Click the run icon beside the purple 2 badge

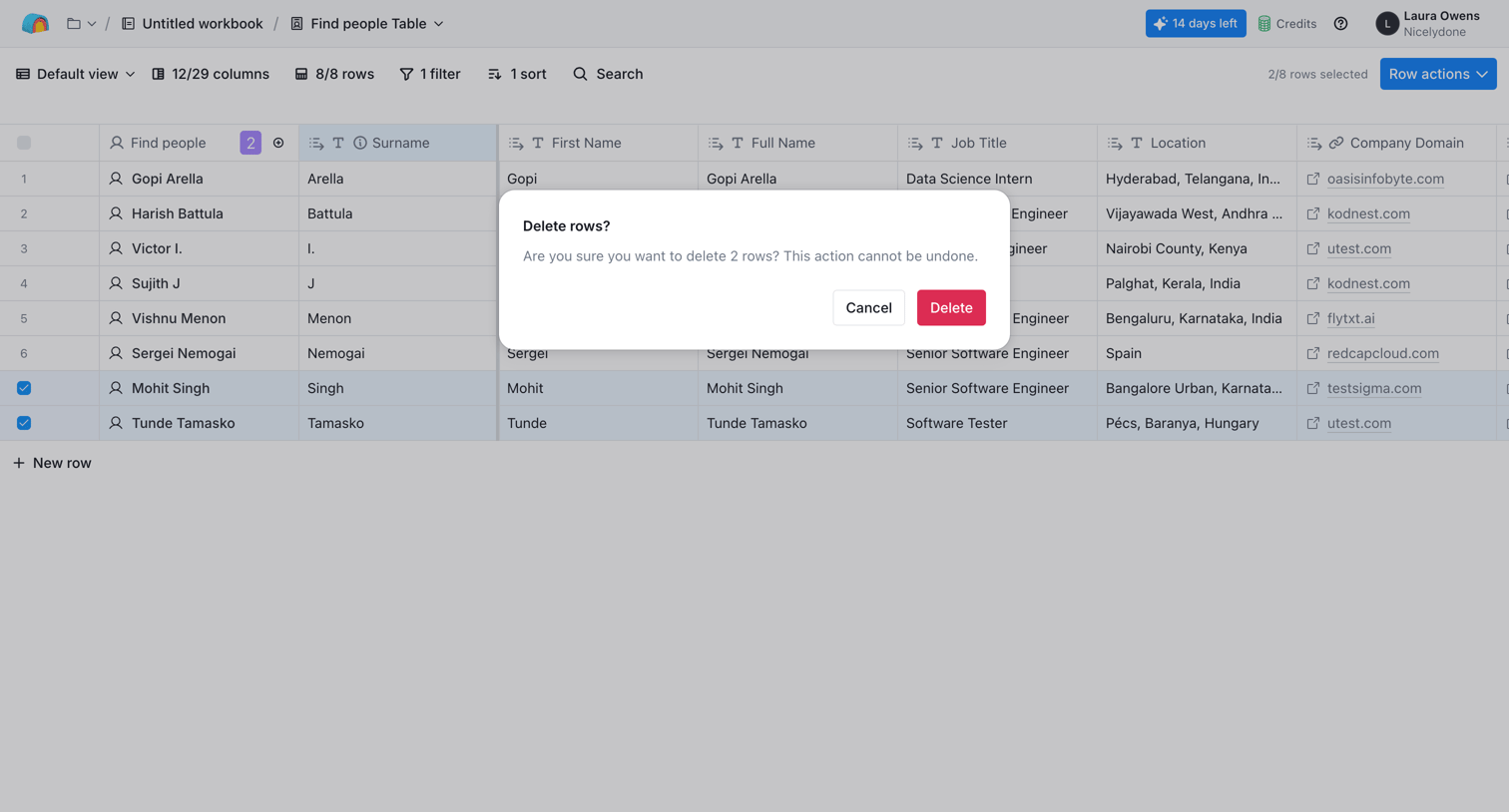278,143
